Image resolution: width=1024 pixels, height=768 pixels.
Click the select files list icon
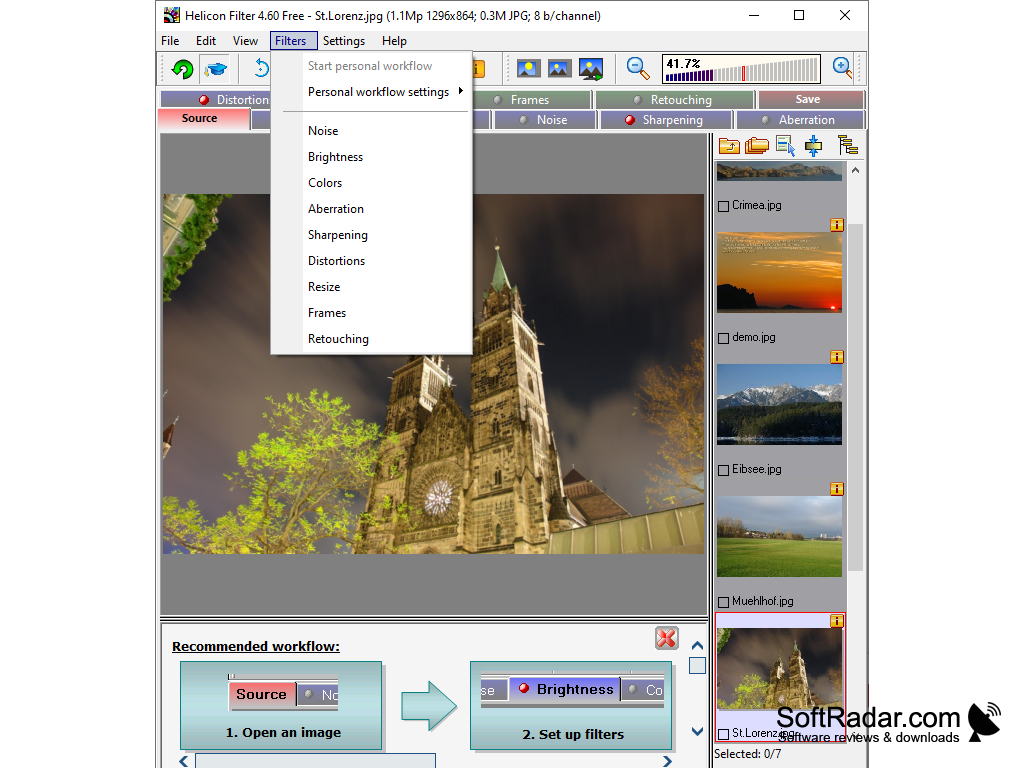pos(785,146)
